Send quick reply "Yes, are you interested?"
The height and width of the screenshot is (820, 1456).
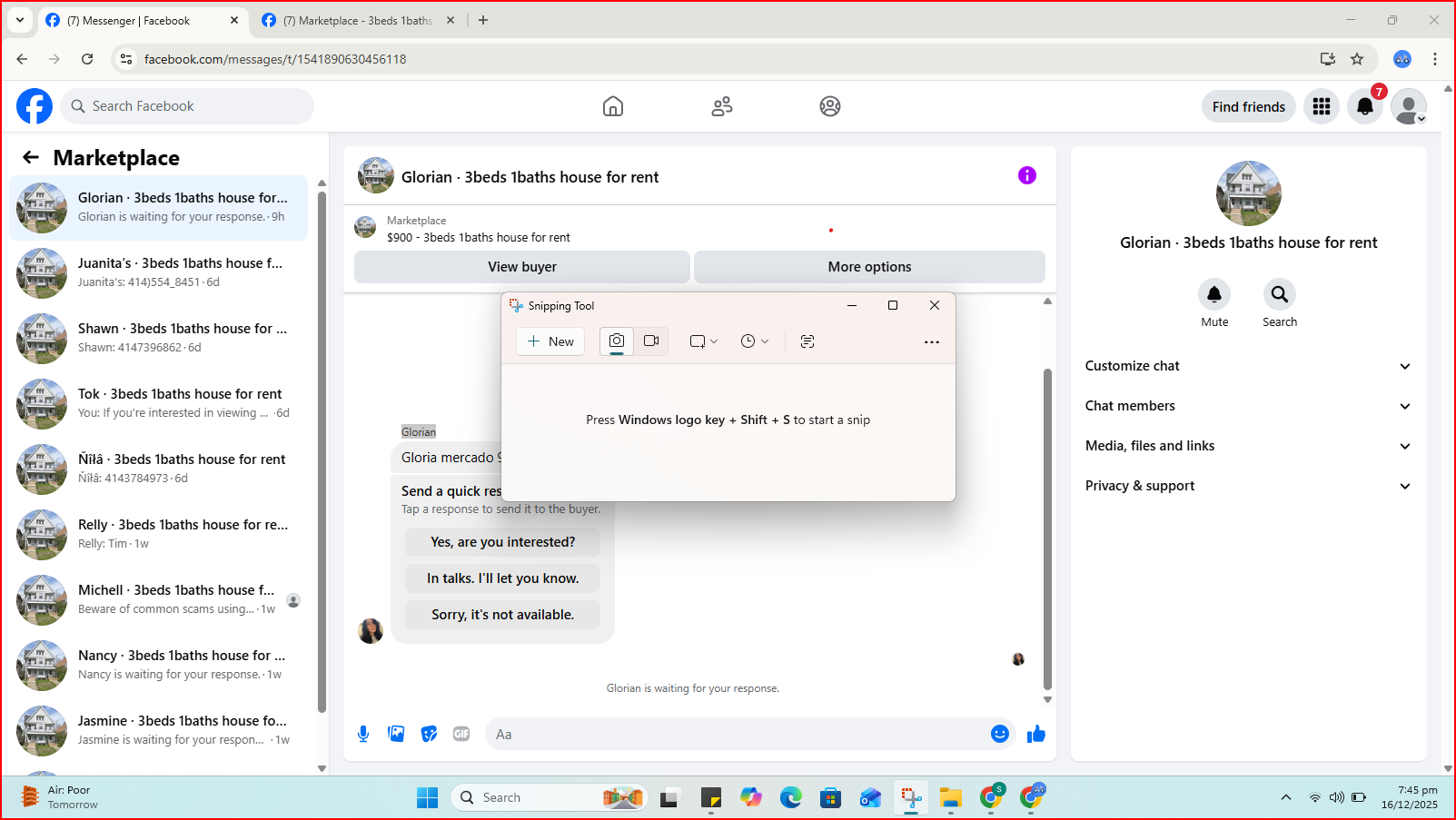coord(502,542)
